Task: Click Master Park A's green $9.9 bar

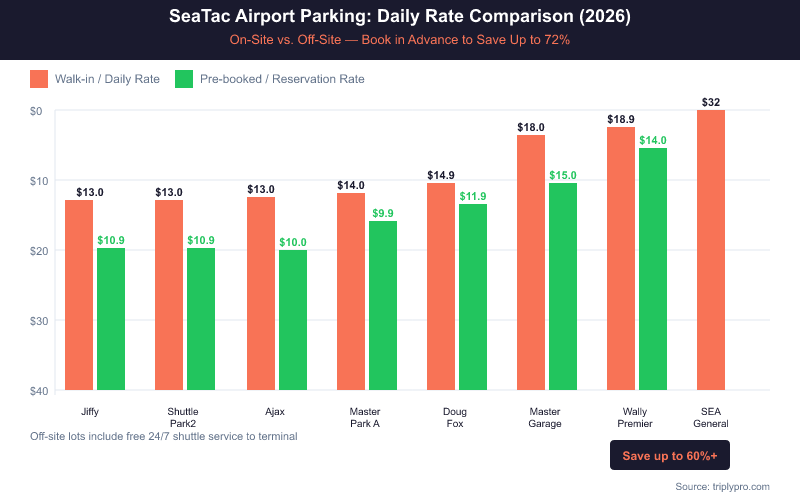Action: pyautogui.click(x=383, y=305)
